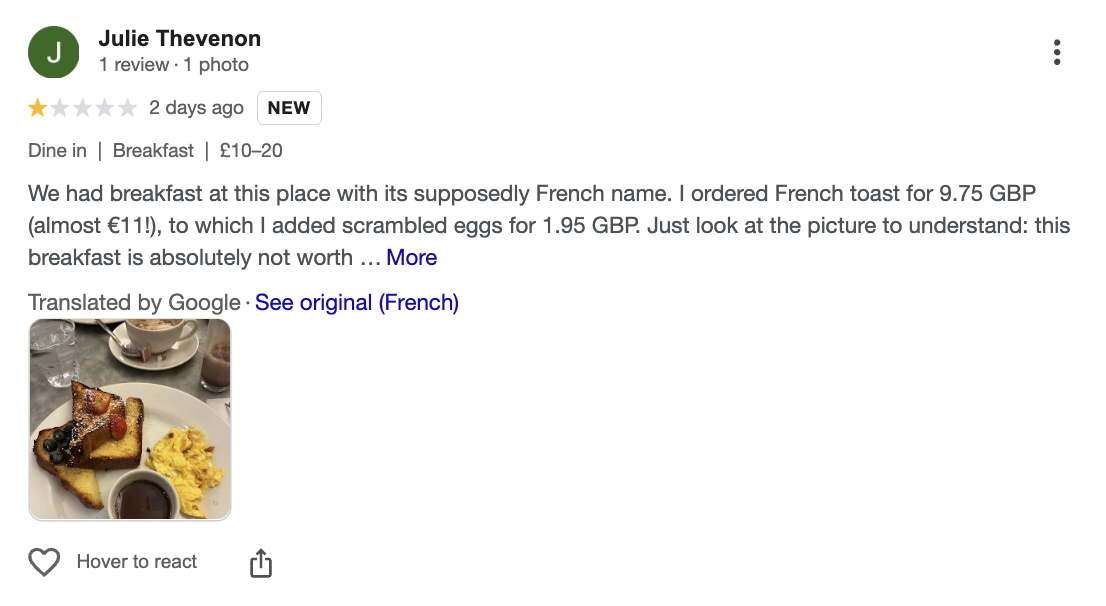Screen dimensions: 1106x606
Task: Click the "2 days ago" timestamp
Action: tap(196, 108)
